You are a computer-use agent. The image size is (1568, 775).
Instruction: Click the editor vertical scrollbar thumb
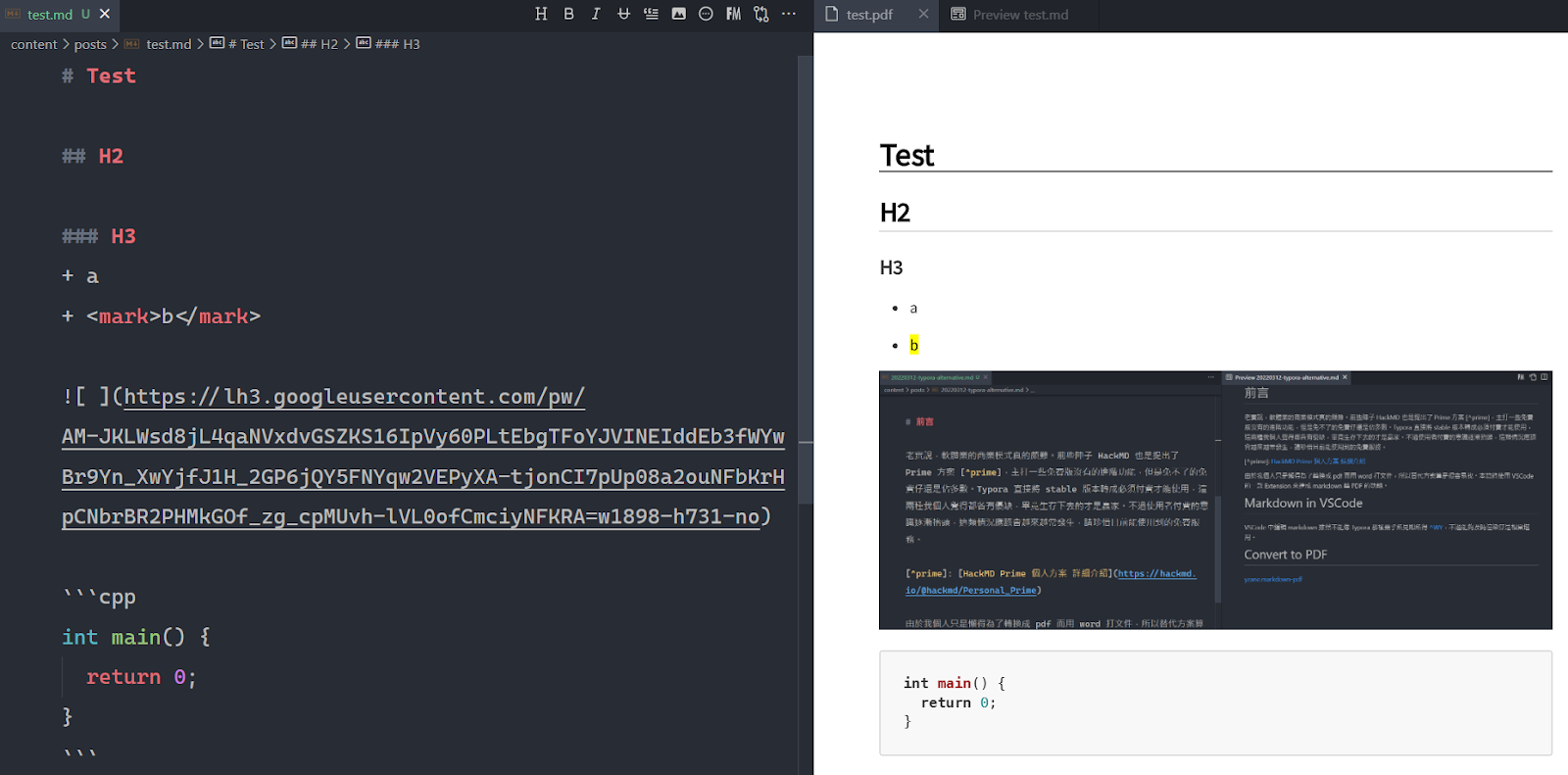click(806, 279)
